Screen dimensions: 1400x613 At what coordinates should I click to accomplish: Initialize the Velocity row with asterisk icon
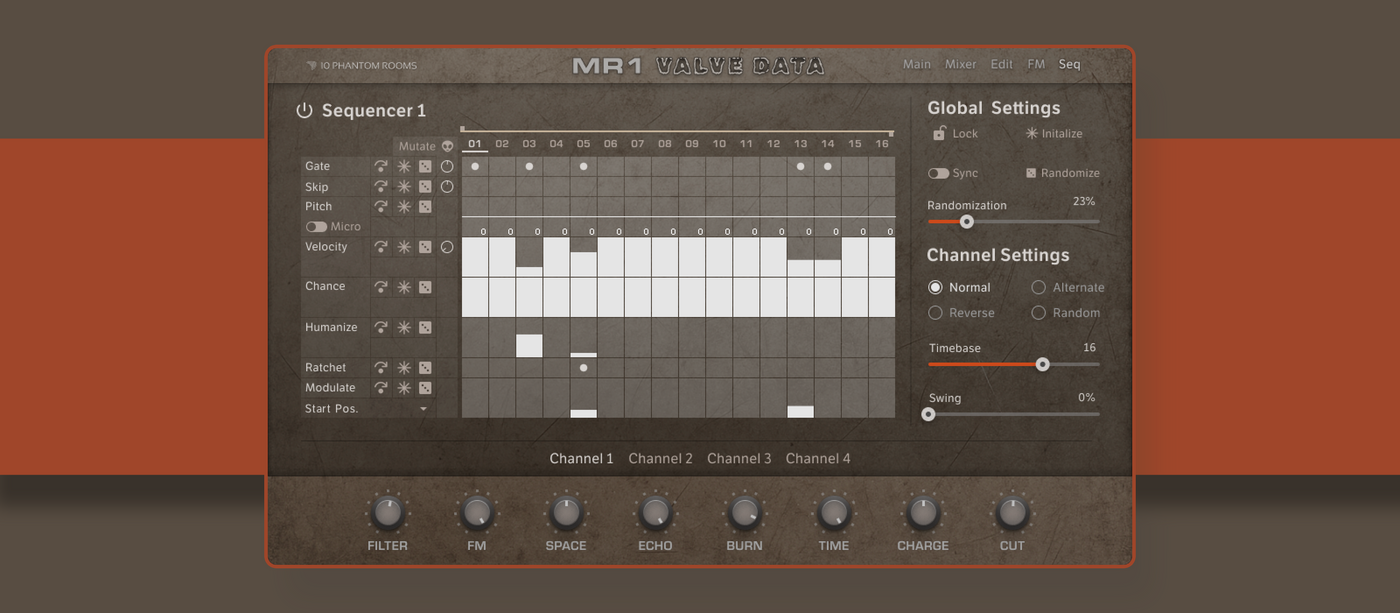(x=404, y=247)
